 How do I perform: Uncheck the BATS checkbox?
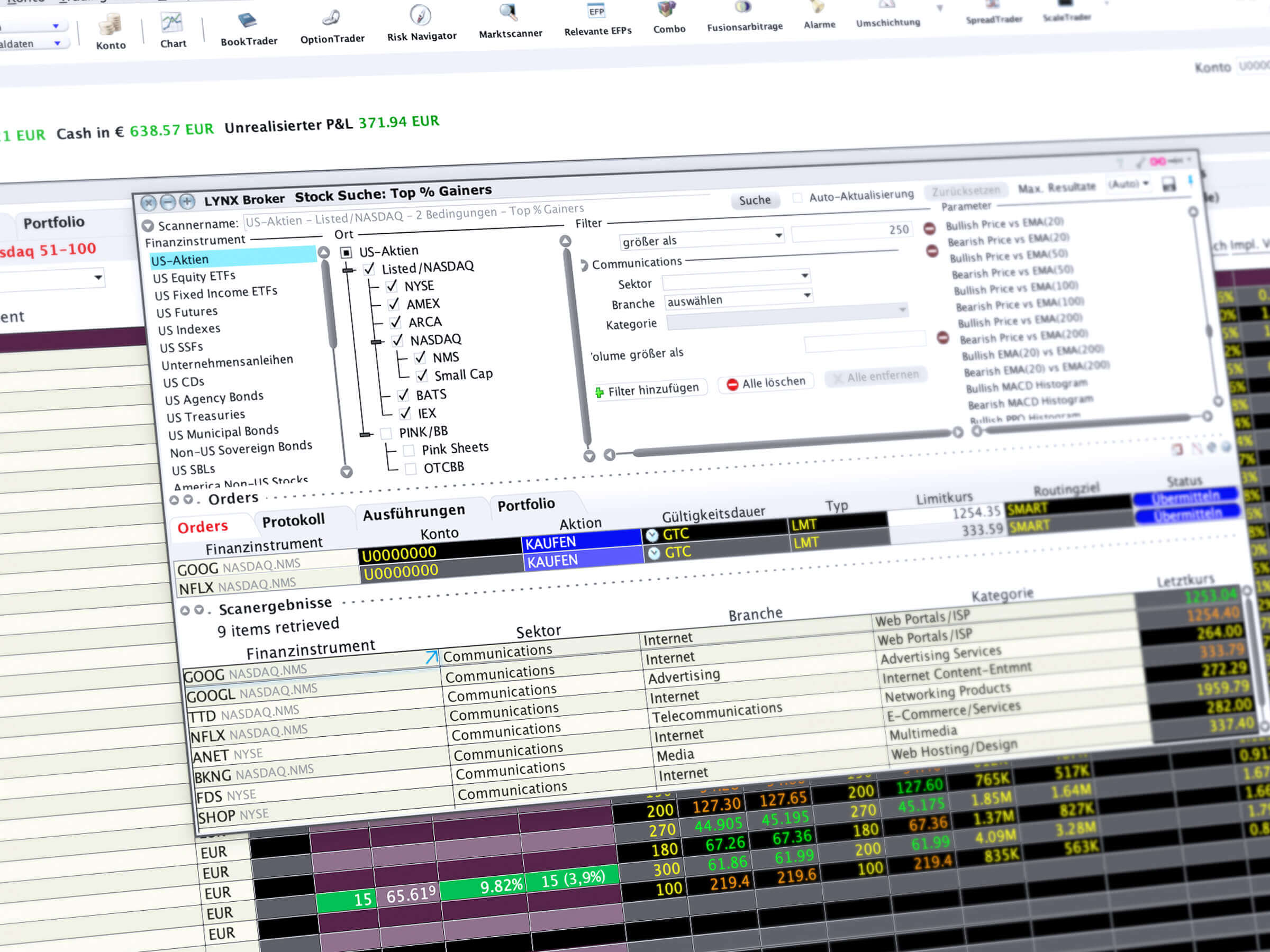tap(403, 395)
